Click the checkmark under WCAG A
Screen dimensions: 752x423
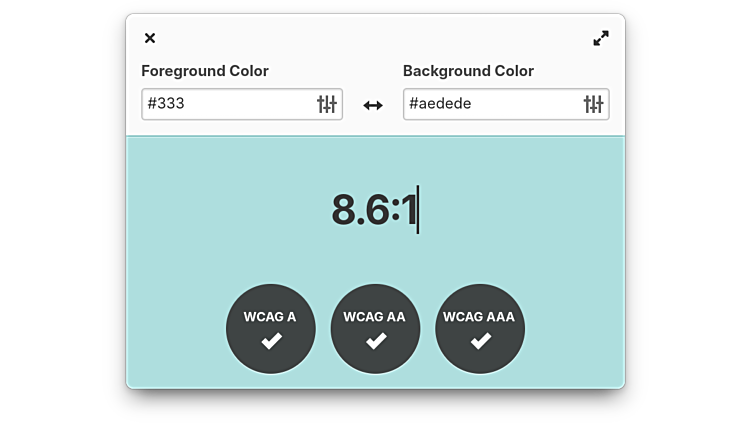271,341
